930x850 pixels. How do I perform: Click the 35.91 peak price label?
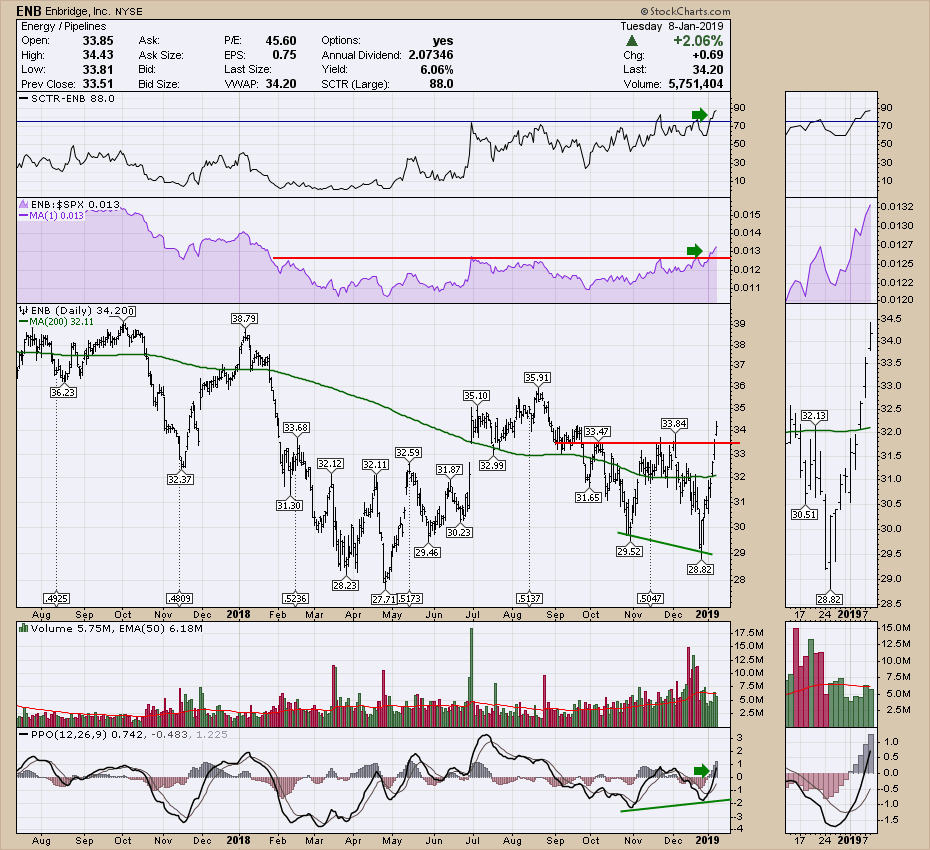pos(537,377)
